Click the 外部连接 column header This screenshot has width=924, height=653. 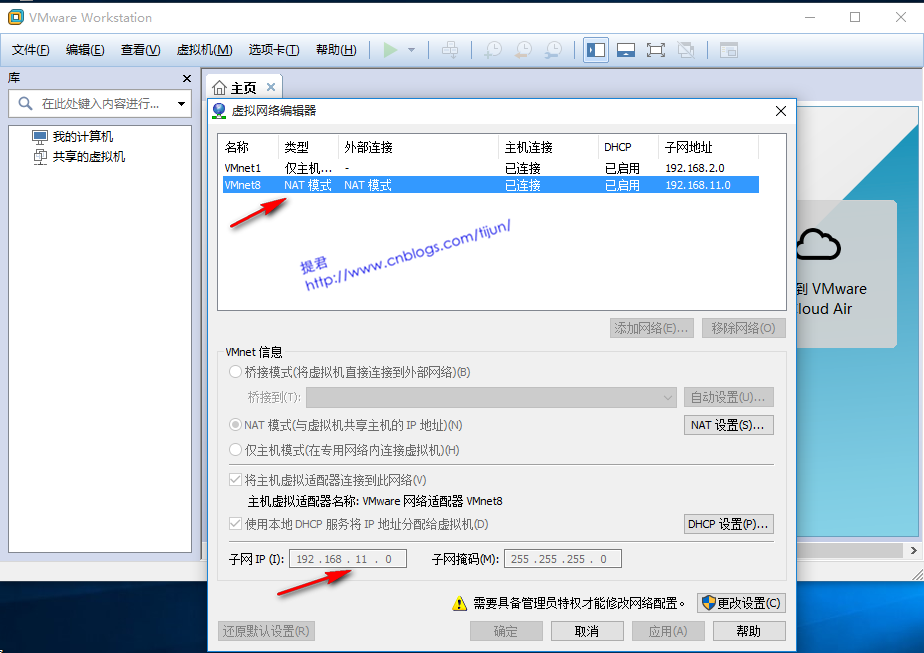[419, 147]
